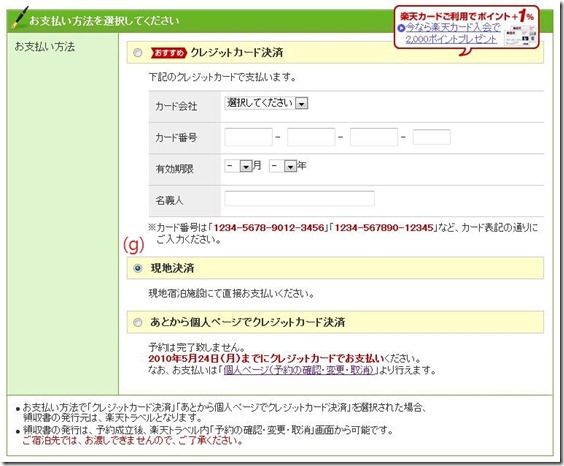This screenshot has width=564, height=466.
Task: Open the 今なら楽天カード入会で link
Action: click(453, 27)
